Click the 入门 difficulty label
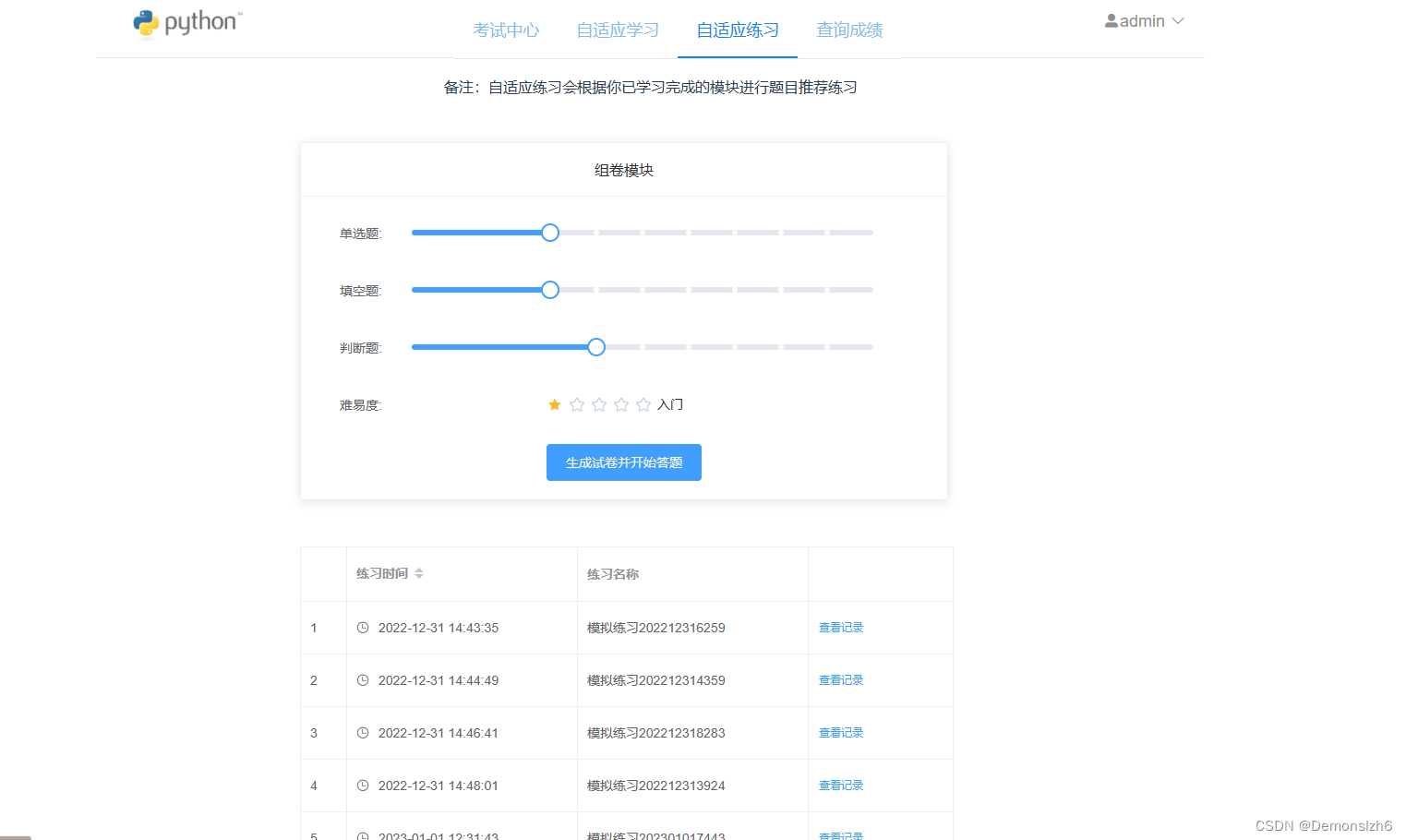The image size is (1406, 840). pyautogui.click(x=670, y=404)
